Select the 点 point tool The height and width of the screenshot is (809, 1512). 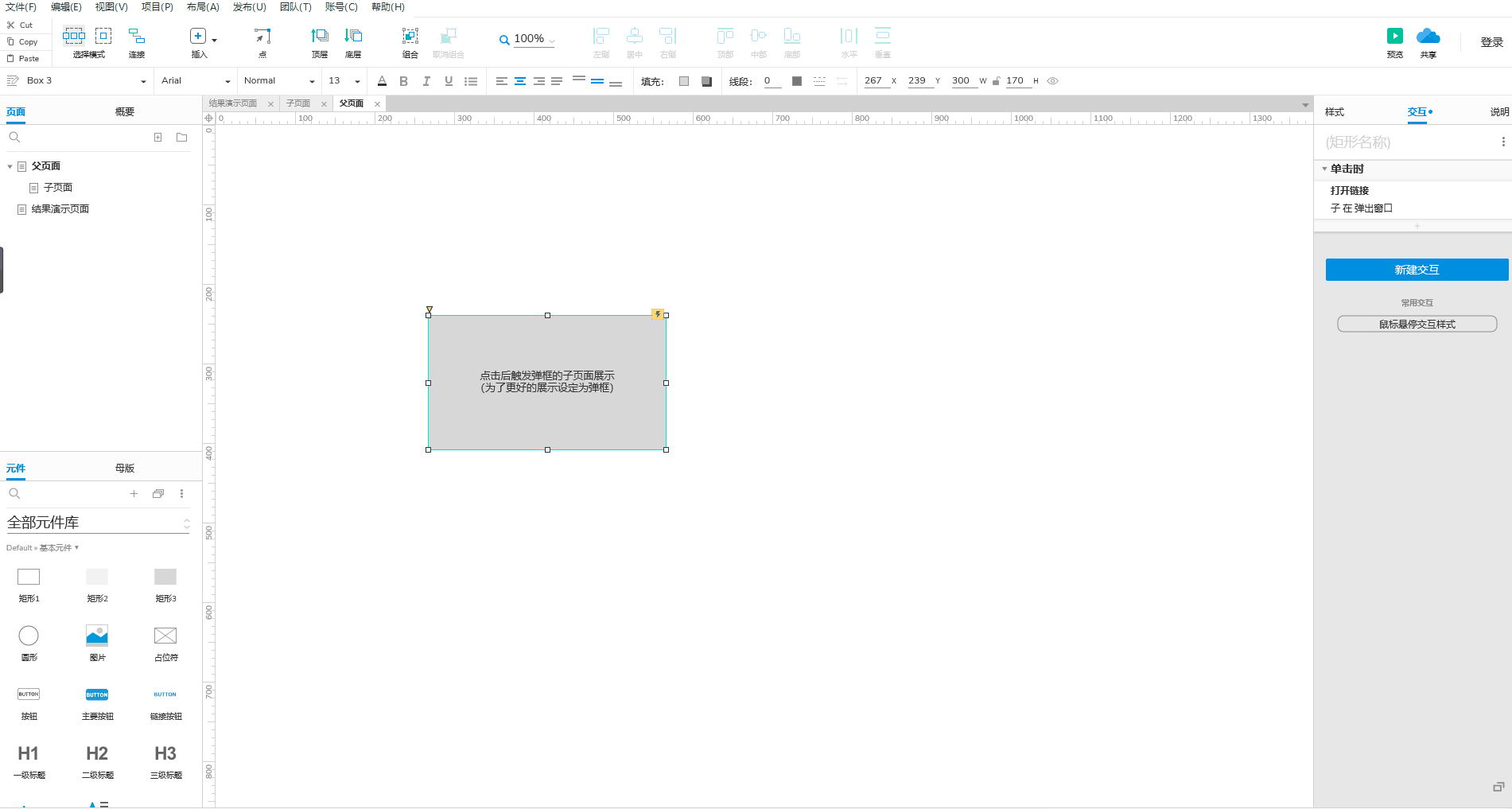click(262, 36)
